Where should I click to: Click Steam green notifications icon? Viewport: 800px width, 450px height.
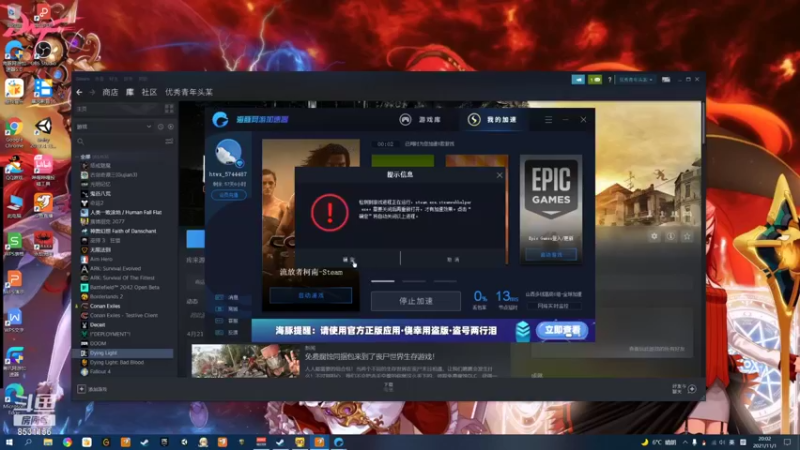pos(595,80)
